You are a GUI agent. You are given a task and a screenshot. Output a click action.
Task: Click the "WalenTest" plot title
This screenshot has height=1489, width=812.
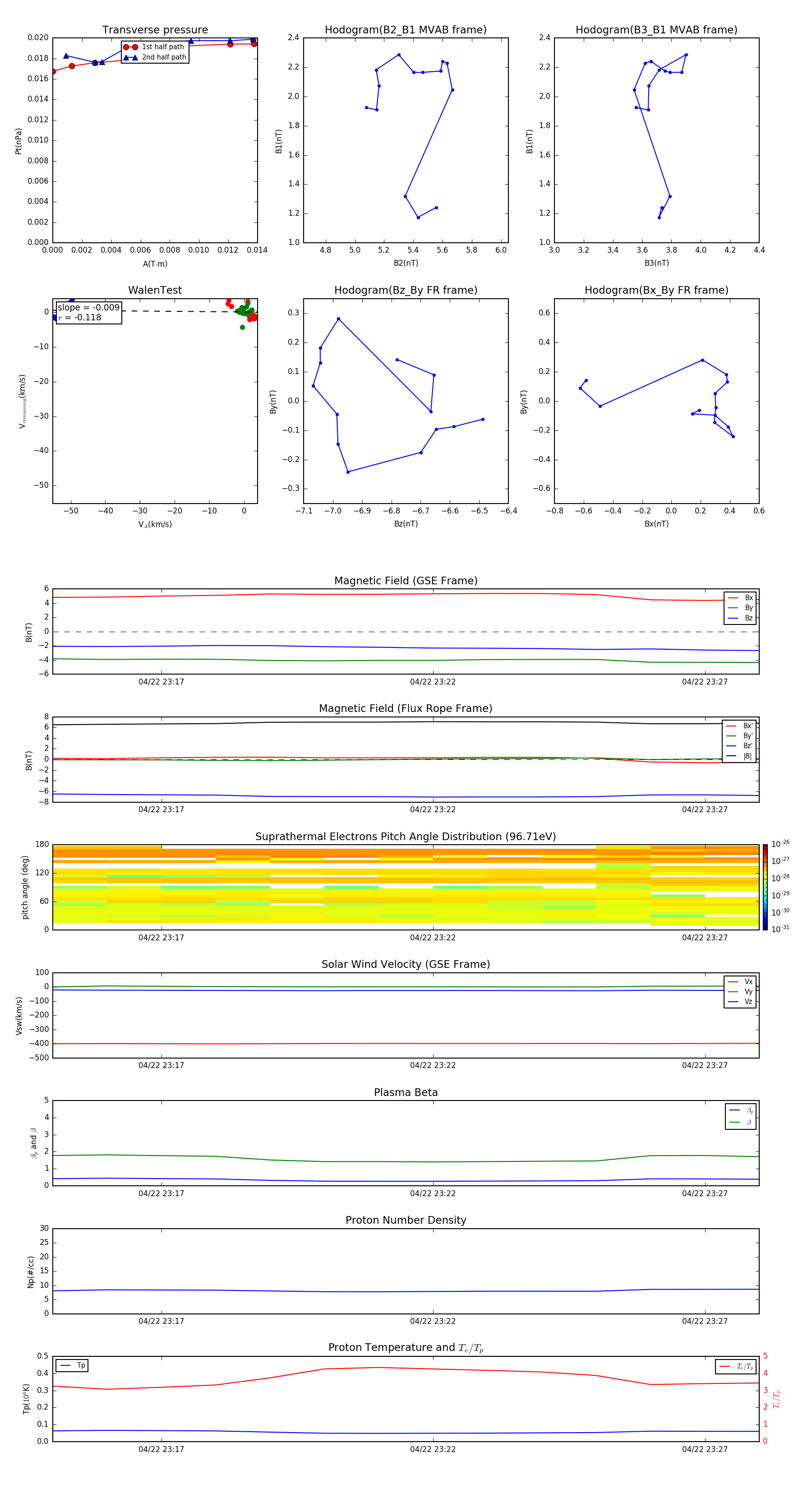(155, 290)
